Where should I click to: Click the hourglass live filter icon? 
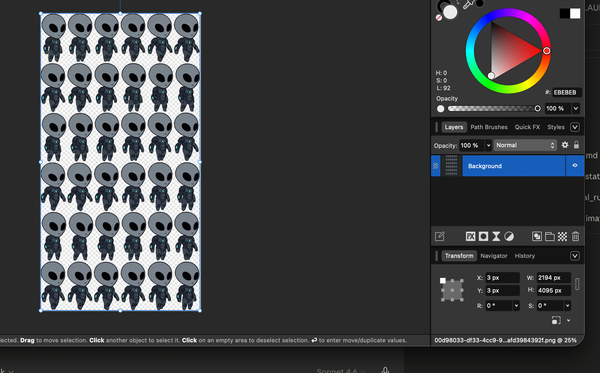pyautogui.click(x=496, y=236)
